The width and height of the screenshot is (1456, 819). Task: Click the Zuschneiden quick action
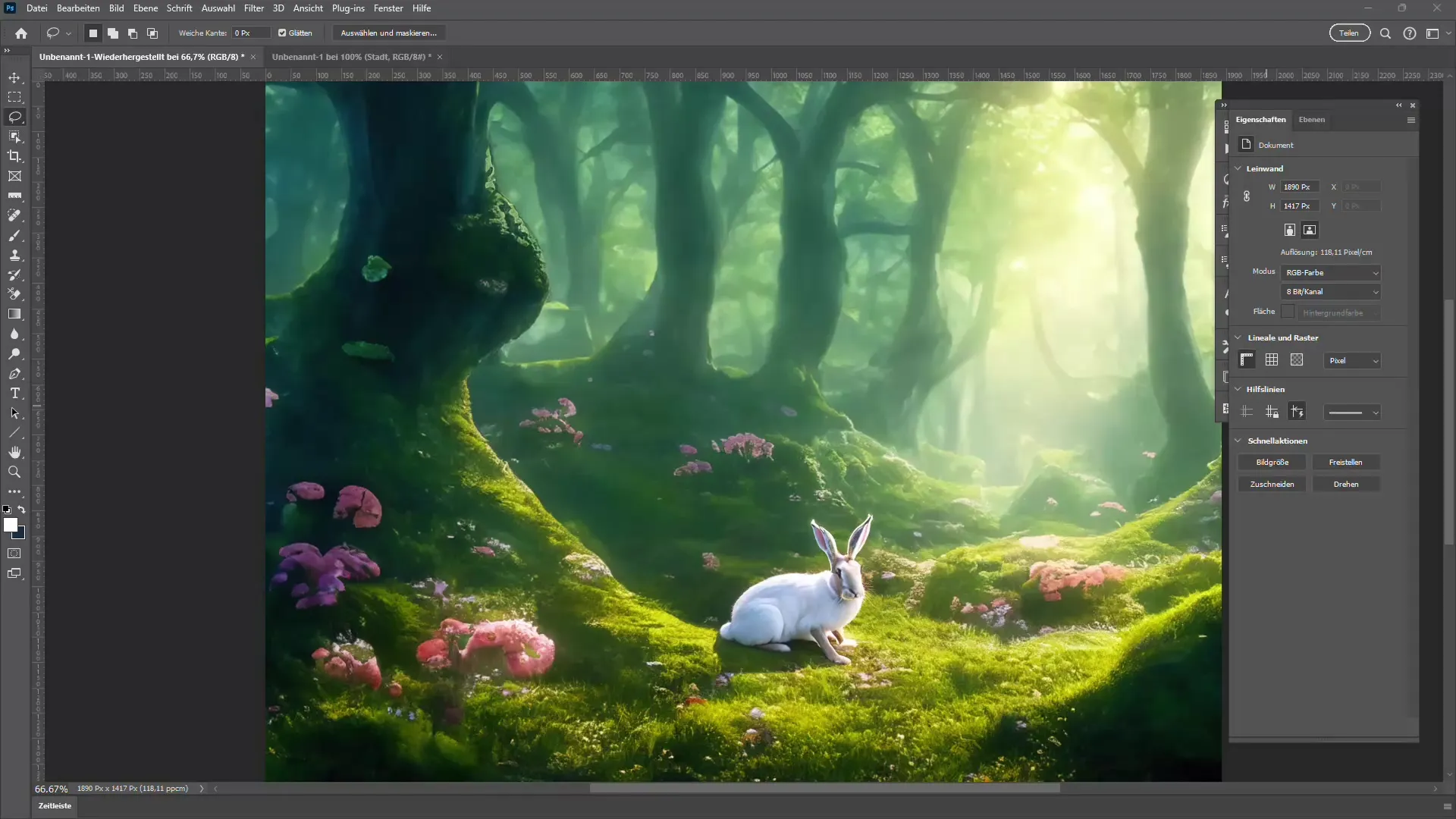pos(1272,485)
